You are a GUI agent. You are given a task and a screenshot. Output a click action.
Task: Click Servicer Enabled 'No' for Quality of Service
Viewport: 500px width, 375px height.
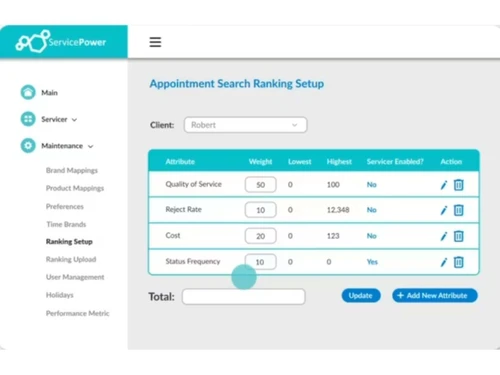(x=372, y=185)
